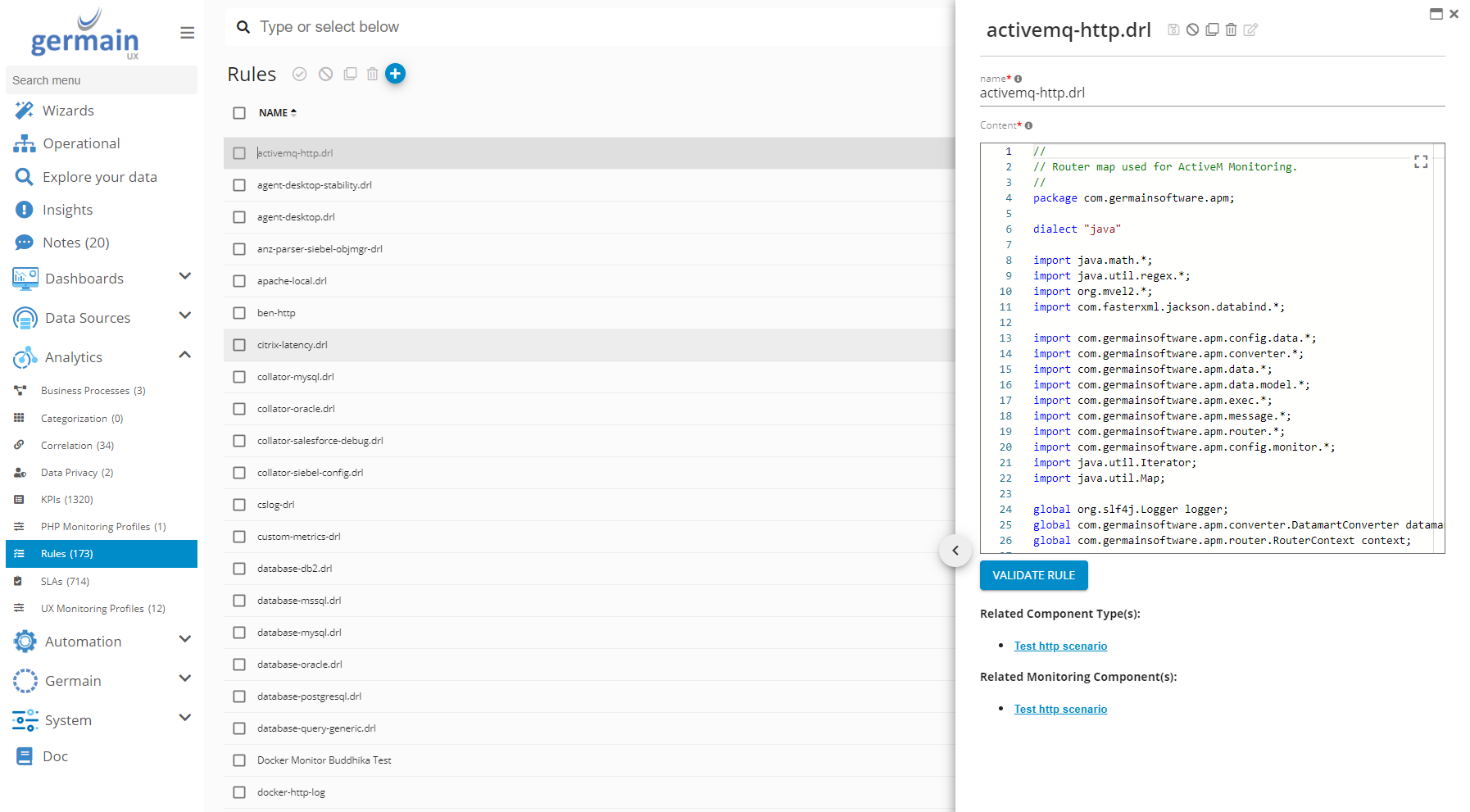Viewport: 1470px width, 812px height.
Task: Open the Insights menu item
Action: coord(67,210)
